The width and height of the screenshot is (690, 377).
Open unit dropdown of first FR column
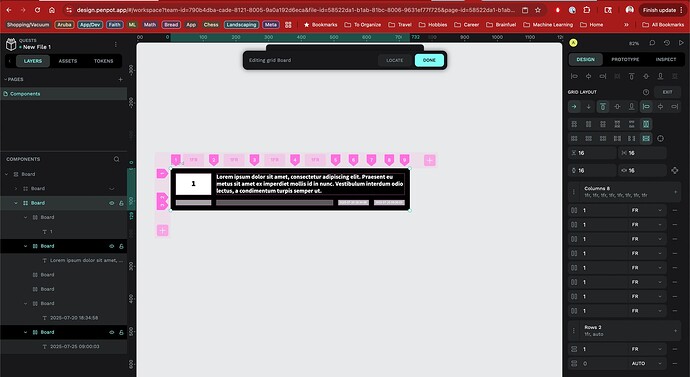point(647,210)
